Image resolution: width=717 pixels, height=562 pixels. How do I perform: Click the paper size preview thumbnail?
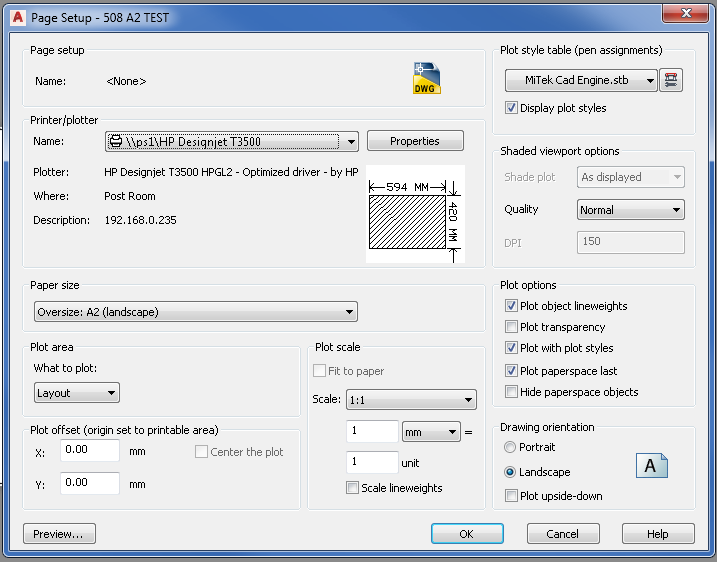point(415,214)
